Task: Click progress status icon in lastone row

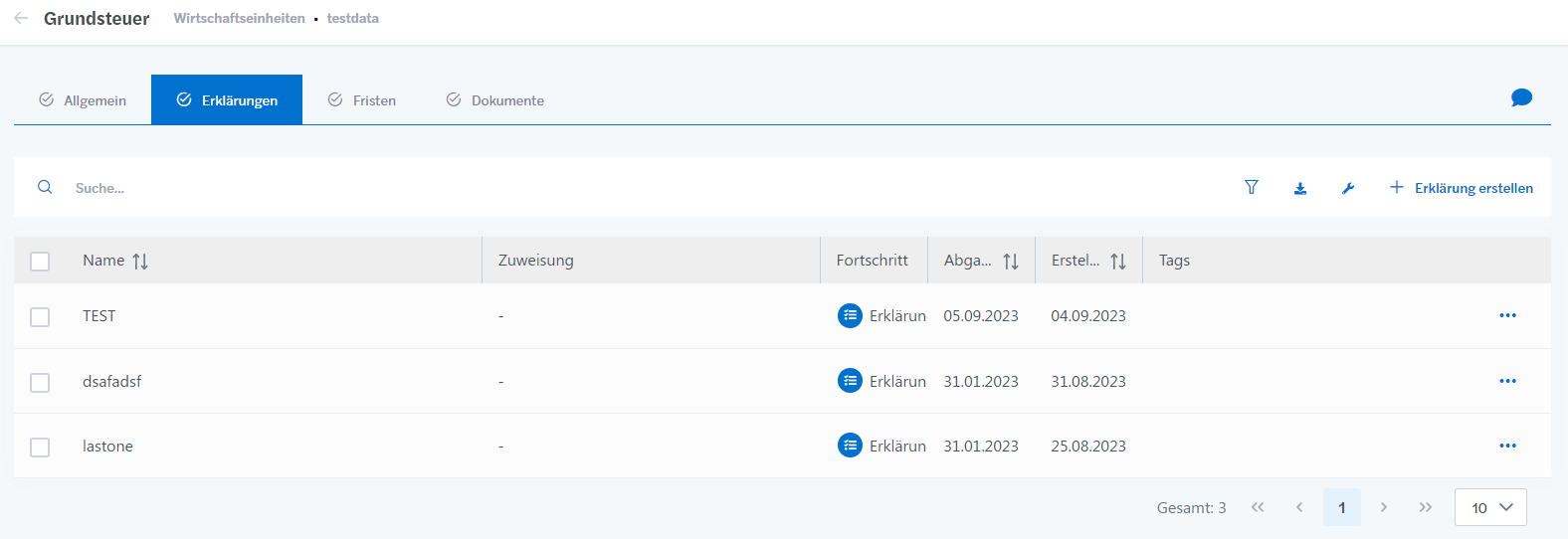Action: coord(850,446)
